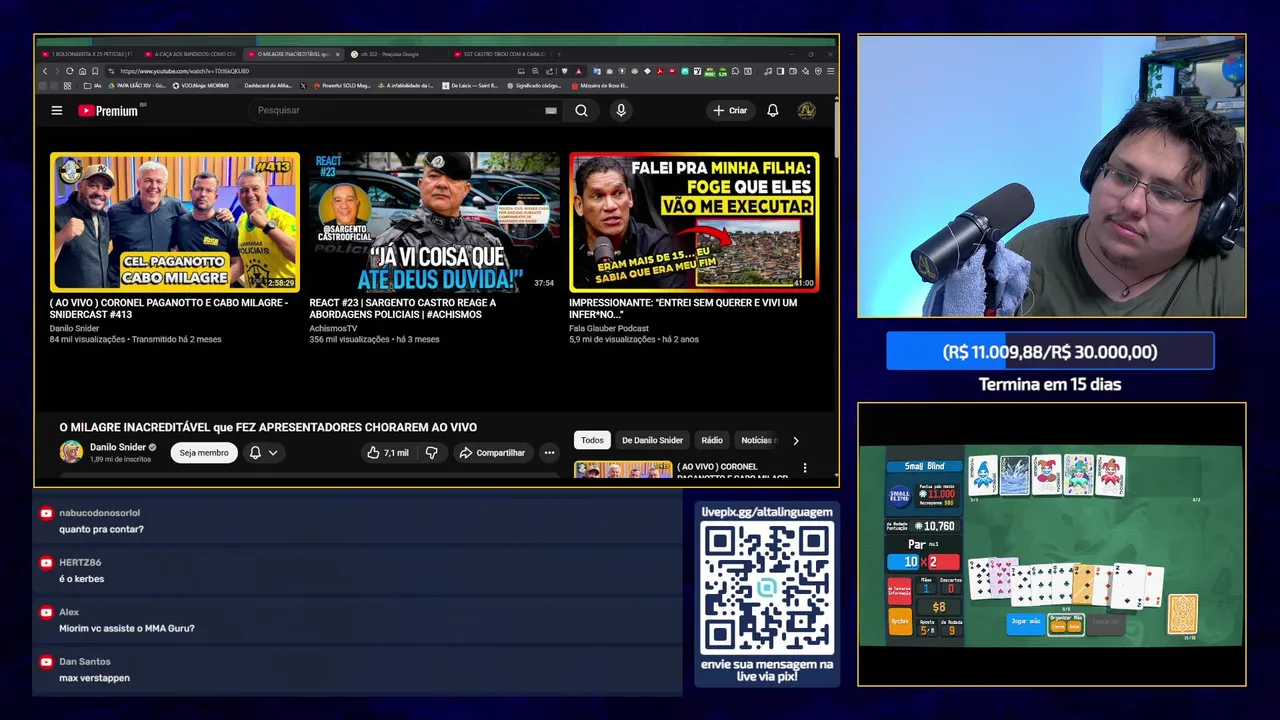Go back with the browser back arrow

(44, 71)
